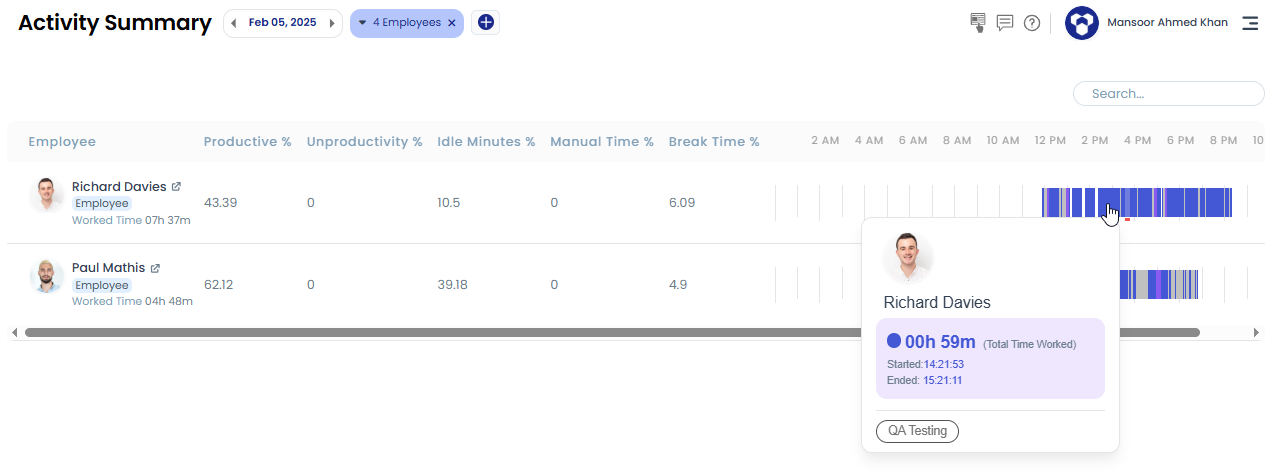Select Paul Mathis productive value 62.12
Image resolution: width=1283 pixels, height=473 pixels.
coord(219,285)
